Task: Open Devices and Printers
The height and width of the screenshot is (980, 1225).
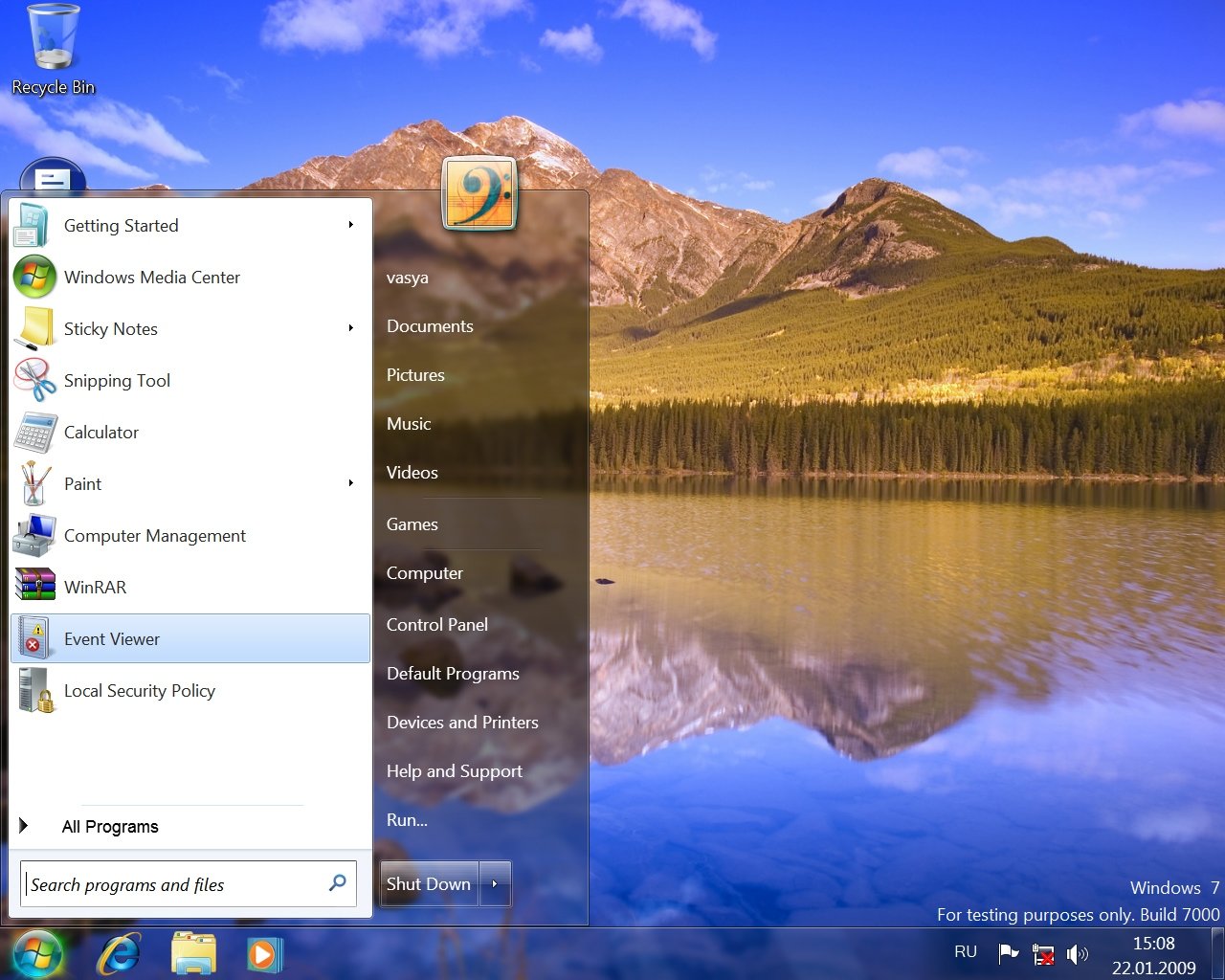Action: (462, 723)
